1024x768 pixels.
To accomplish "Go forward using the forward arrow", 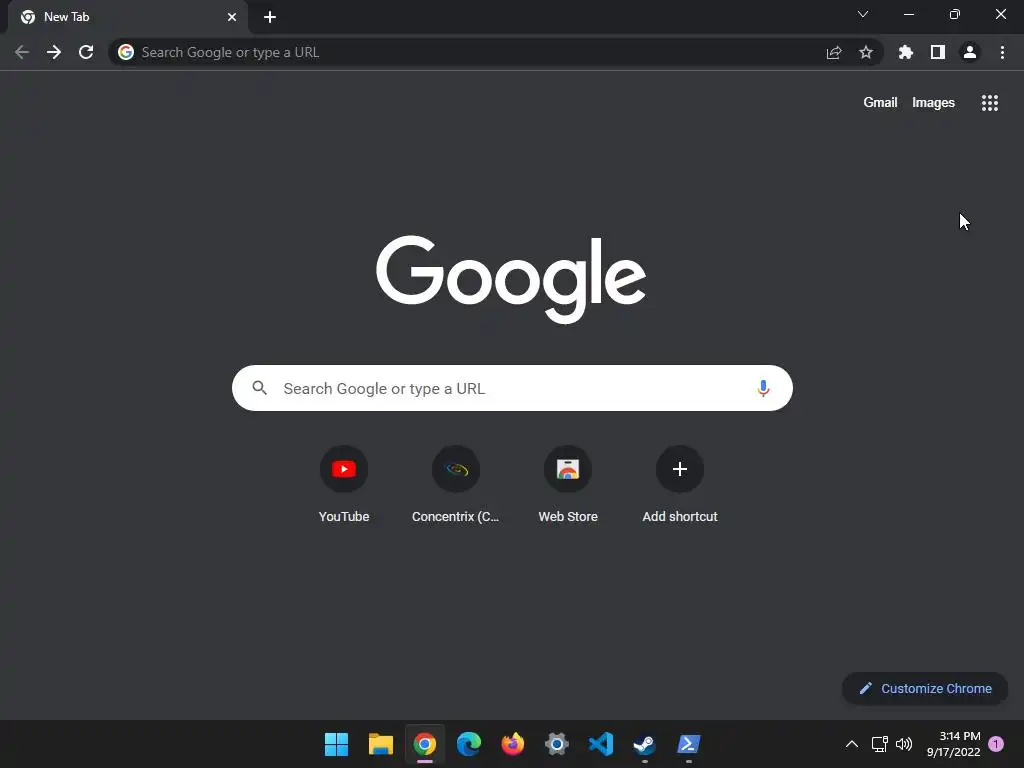I will [54, 52].
